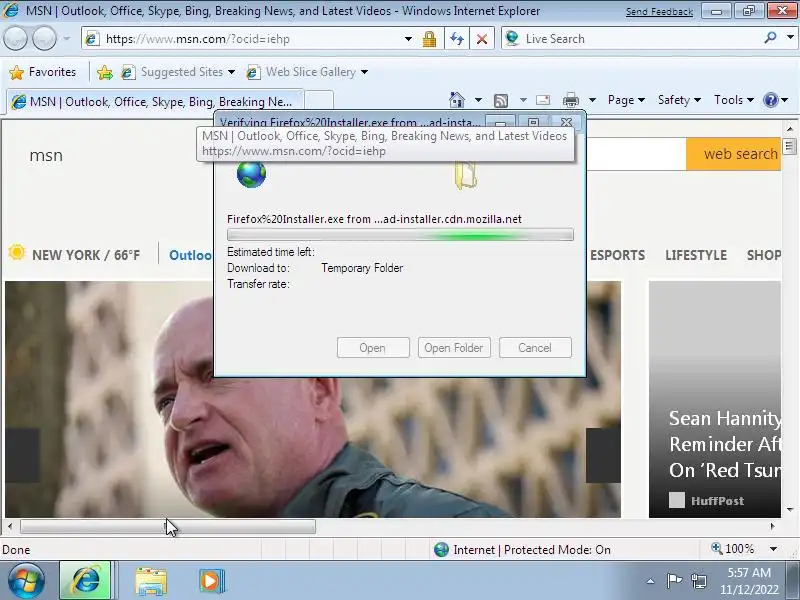The height and width of the screenshot is (600, 800).
Task: Click the Read Mail icon
Action: coord(543,100)
